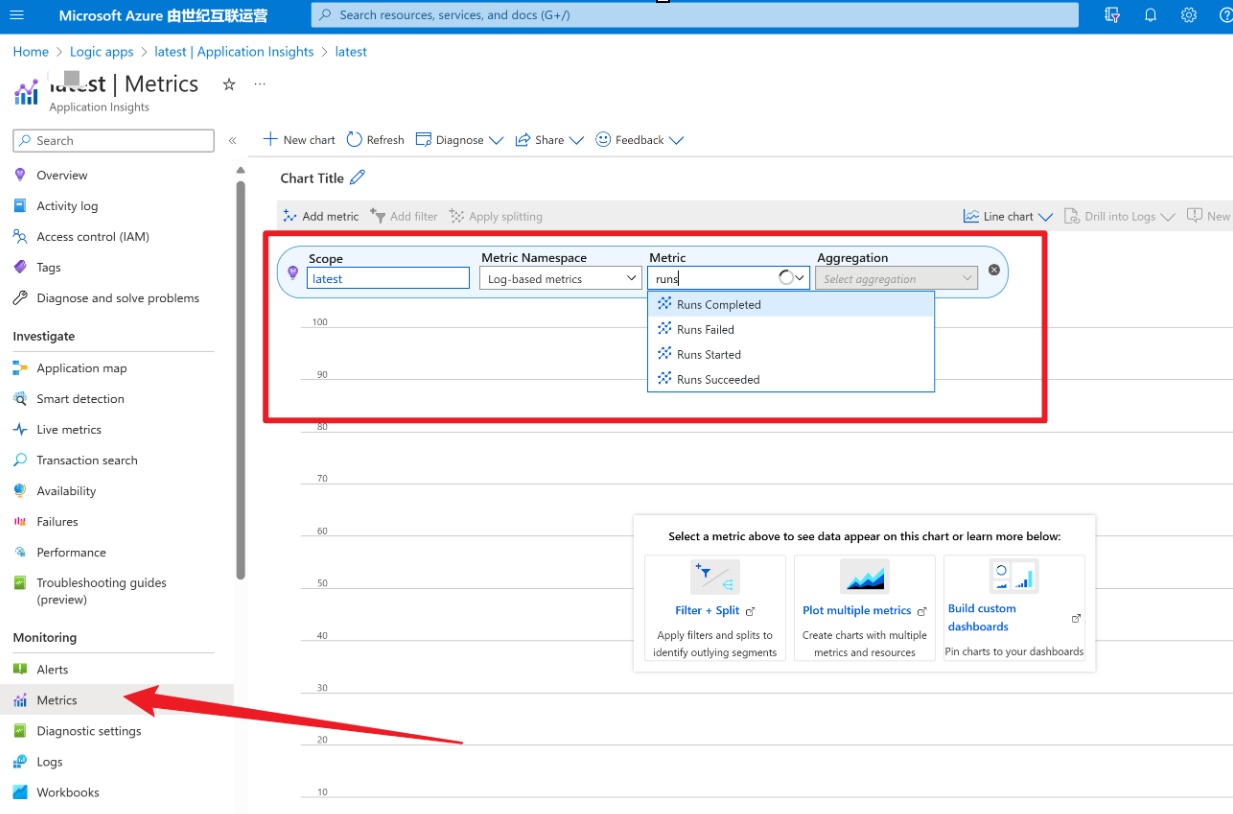Click the Add metric button
This screenshot has width=1233, height=814.
coord(321,216)
